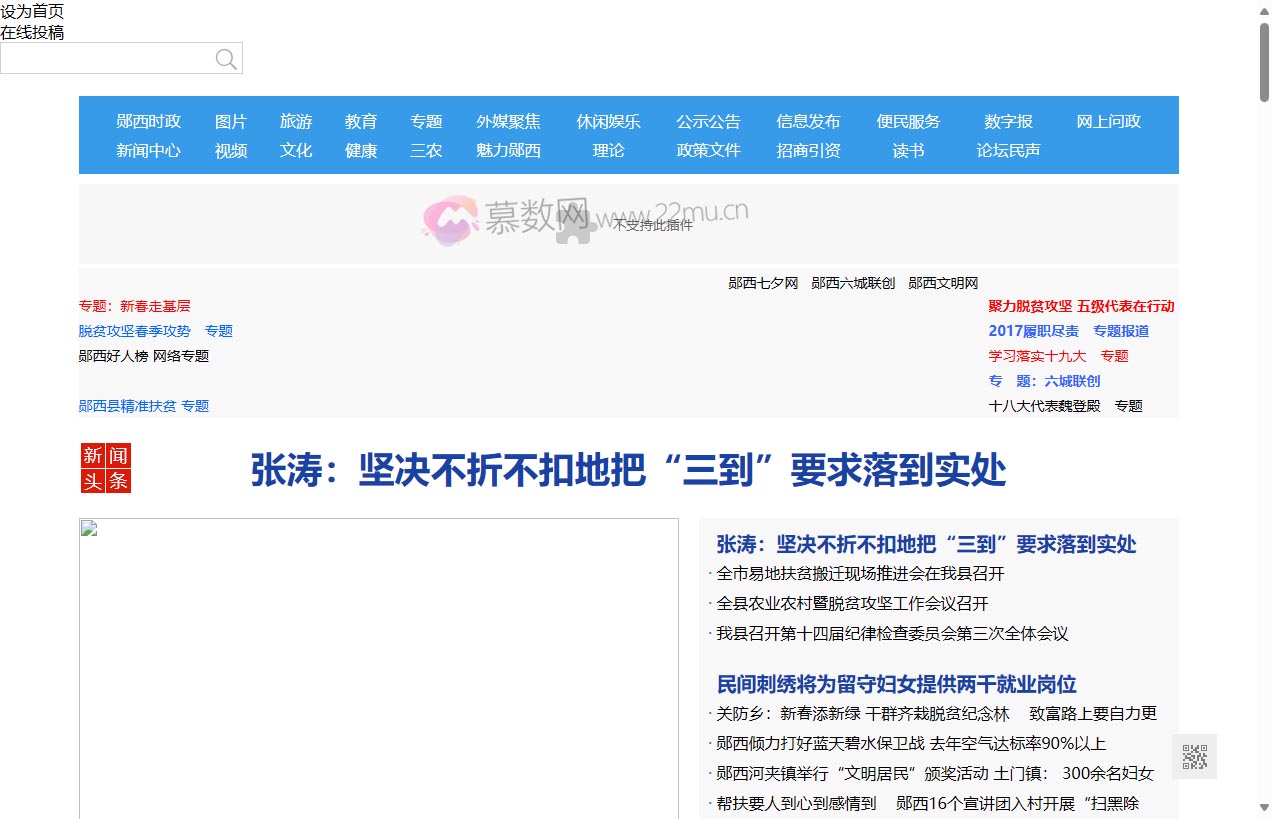Open the QR code icon
Screen dimensions: 1272x819
[1194, 757]
